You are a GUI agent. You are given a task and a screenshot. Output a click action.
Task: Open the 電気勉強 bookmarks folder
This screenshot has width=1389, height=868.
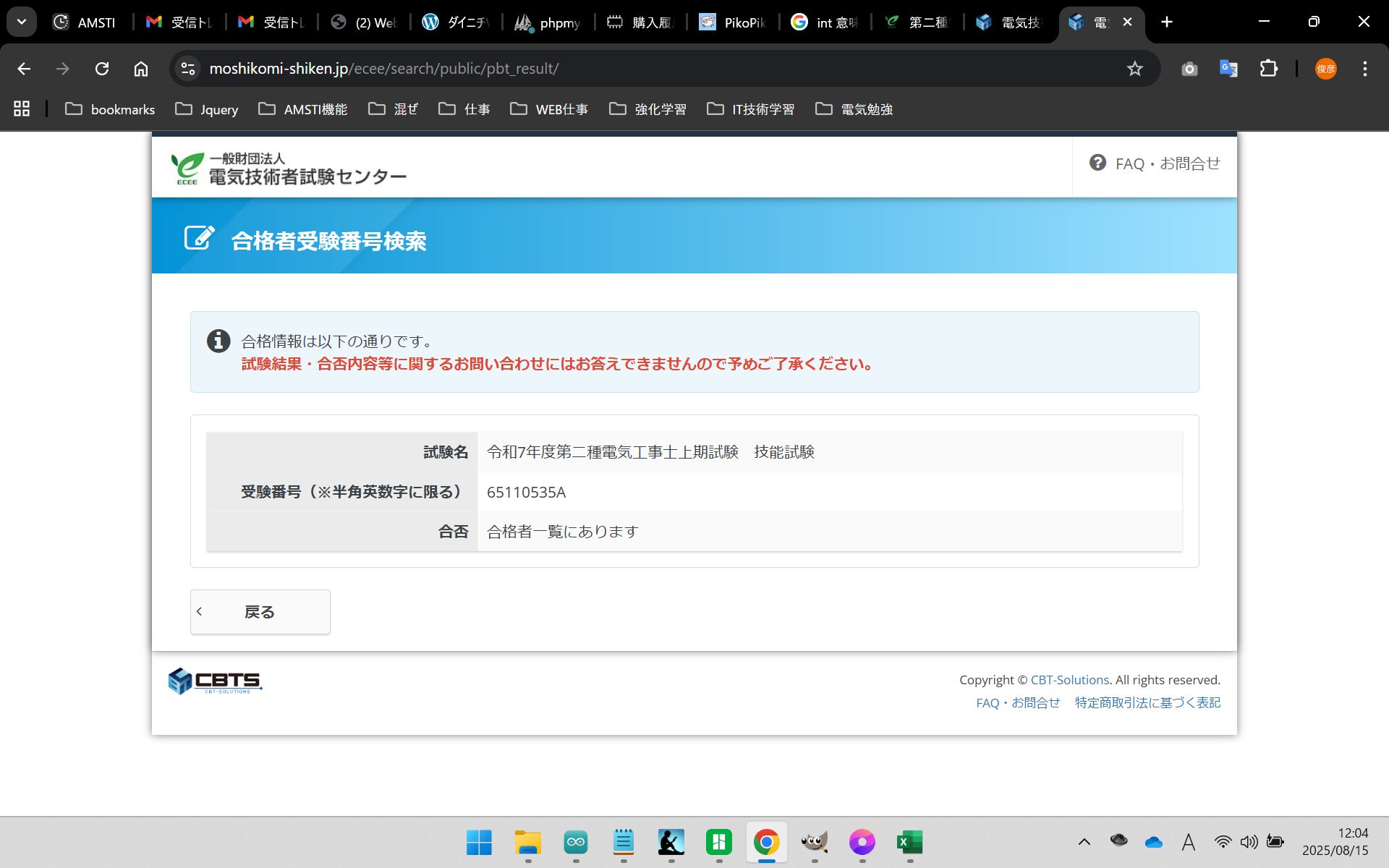coord(854,109)
